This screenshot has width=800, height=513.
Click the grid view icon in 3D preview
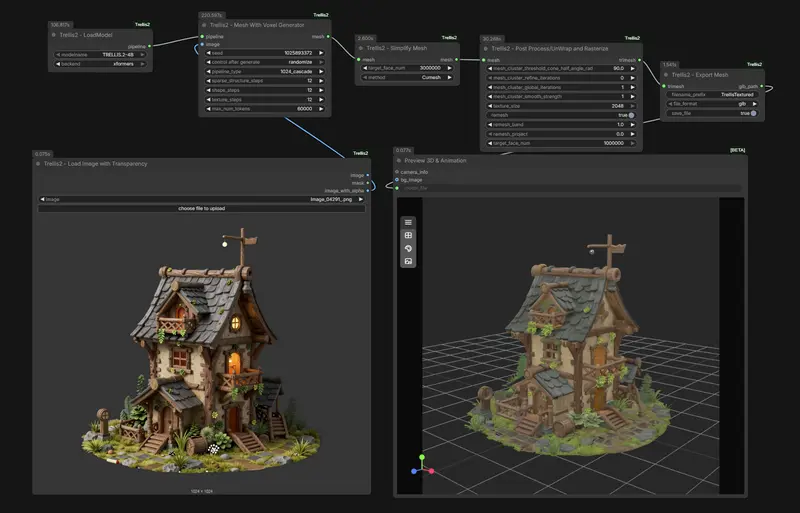point(408,235)
